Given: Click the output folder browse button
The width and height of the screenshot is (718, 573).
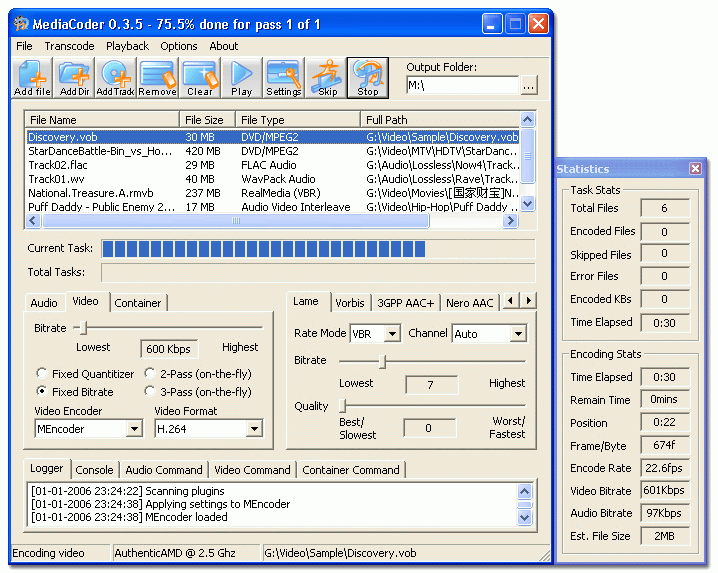Looking at the screenshot, I should (529, 86).
